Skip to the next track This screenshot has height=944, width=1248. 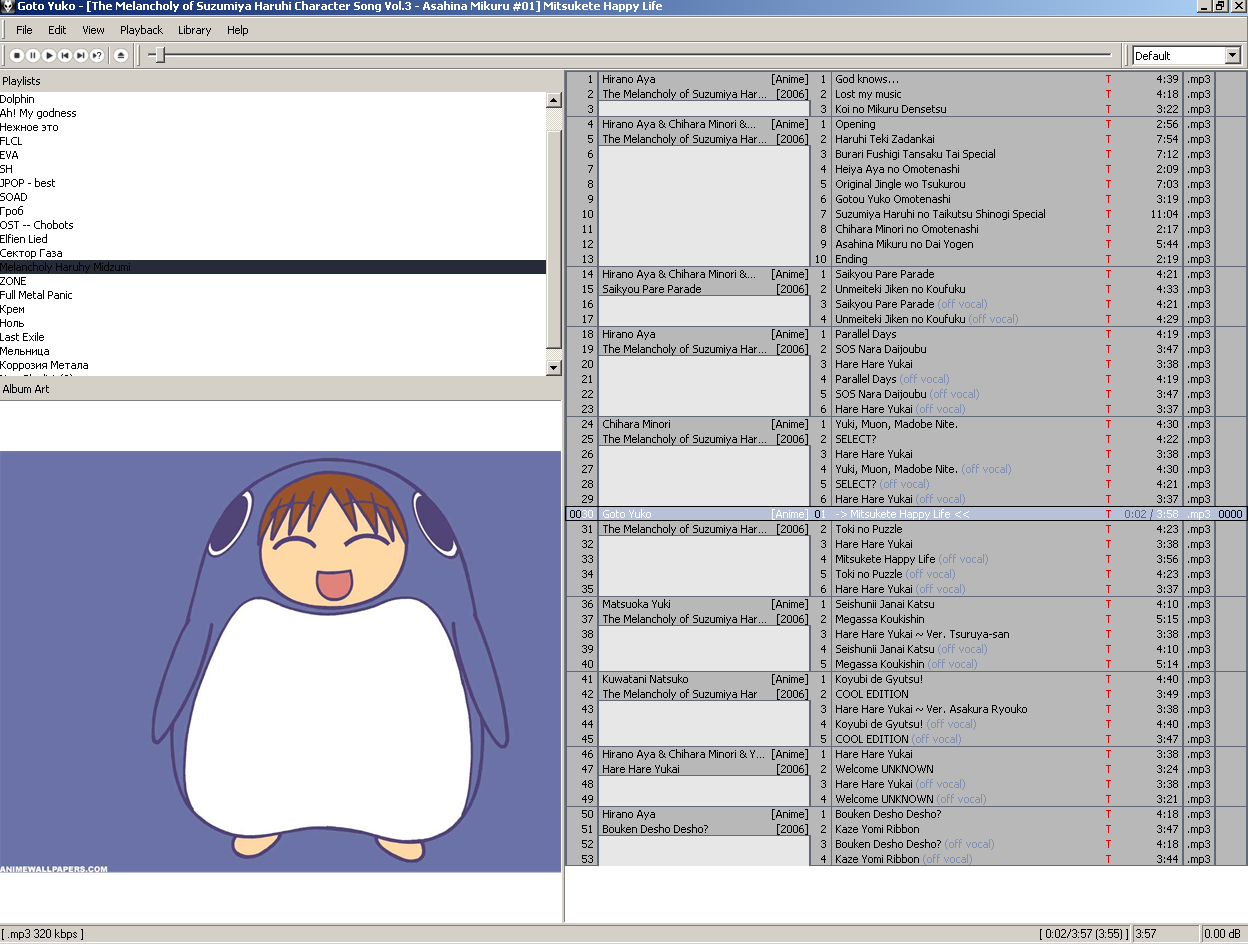[81, 56]
